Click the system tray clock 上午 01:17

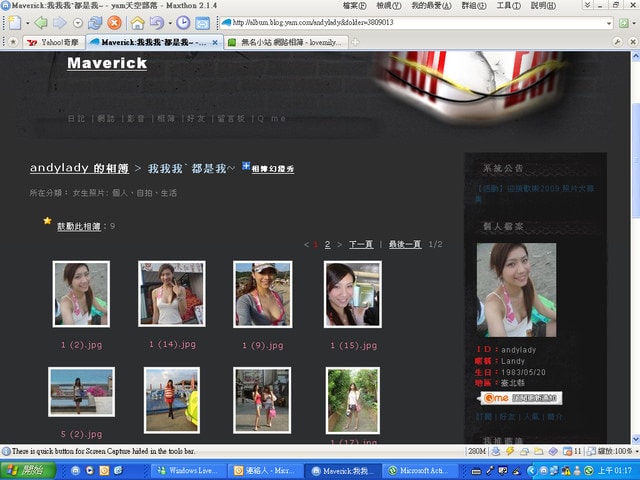[x=615, y=471]
